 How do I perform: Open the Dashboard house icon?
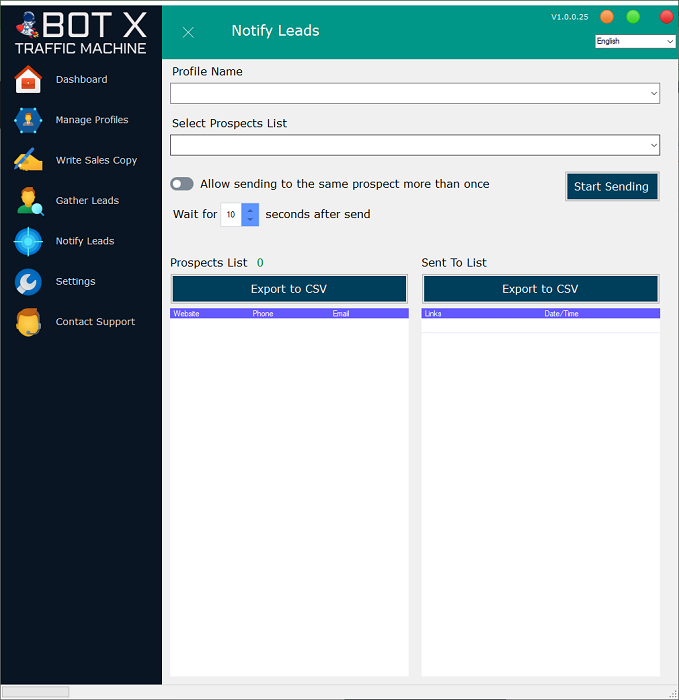click(28, 79)
